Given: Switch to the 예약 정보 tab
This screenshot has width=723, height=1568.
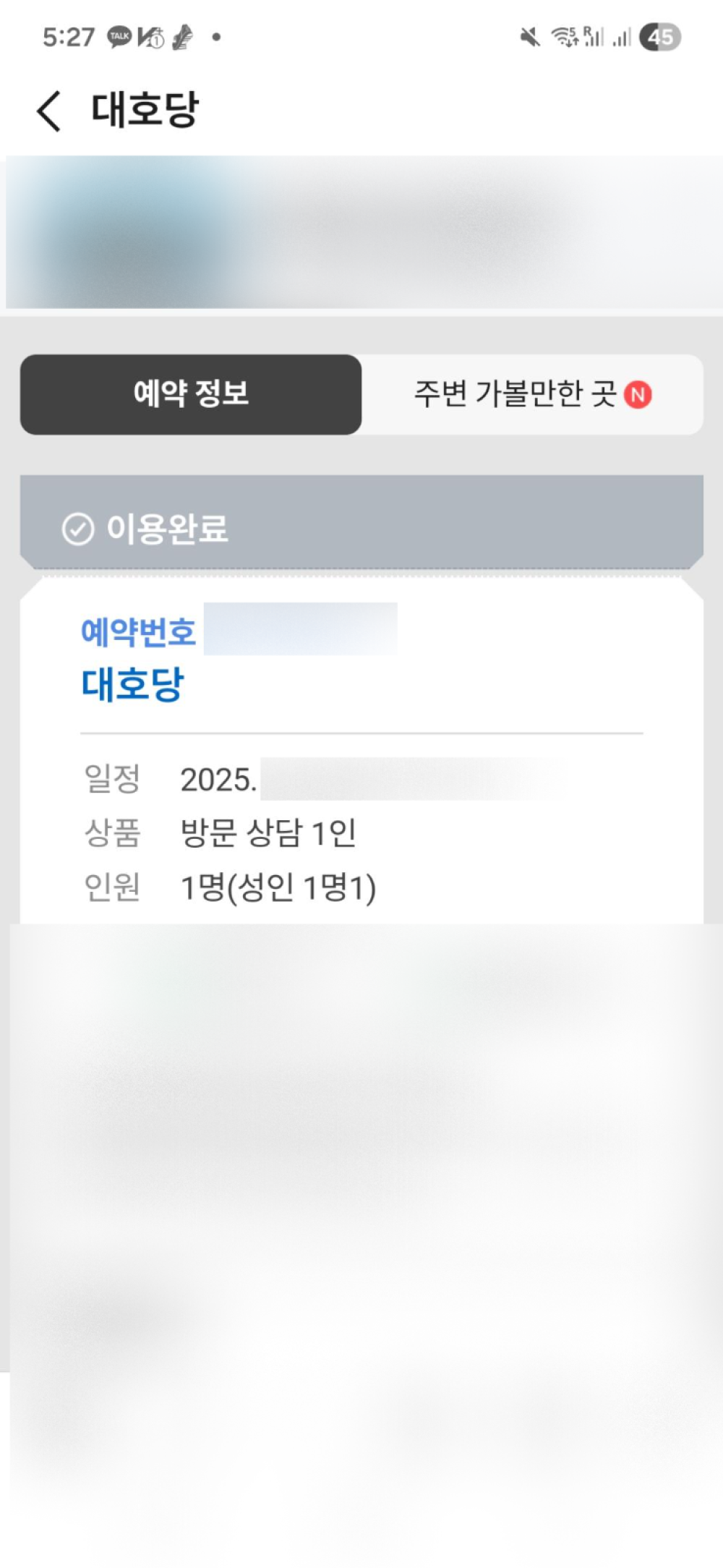Looking at the screenshot, I should point(191,395).
